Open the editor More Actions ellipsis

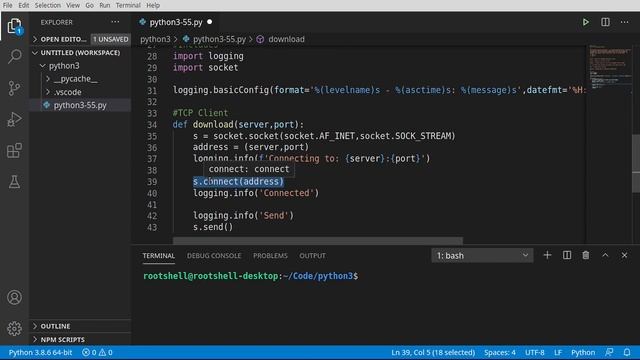pos(624,22)
